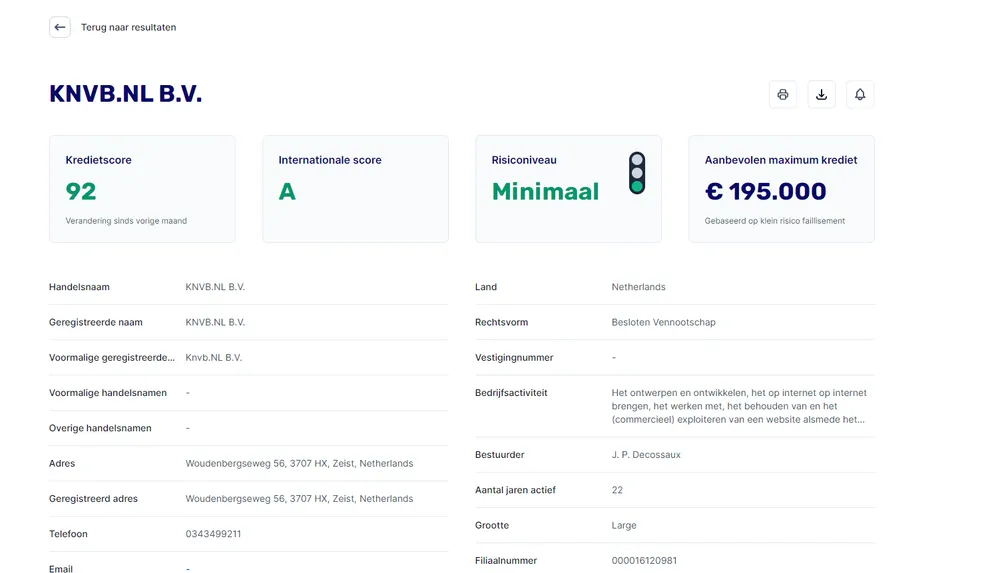Screen dimensions: 1000x573
Task: Download the company report
Action: coord(821,95)
